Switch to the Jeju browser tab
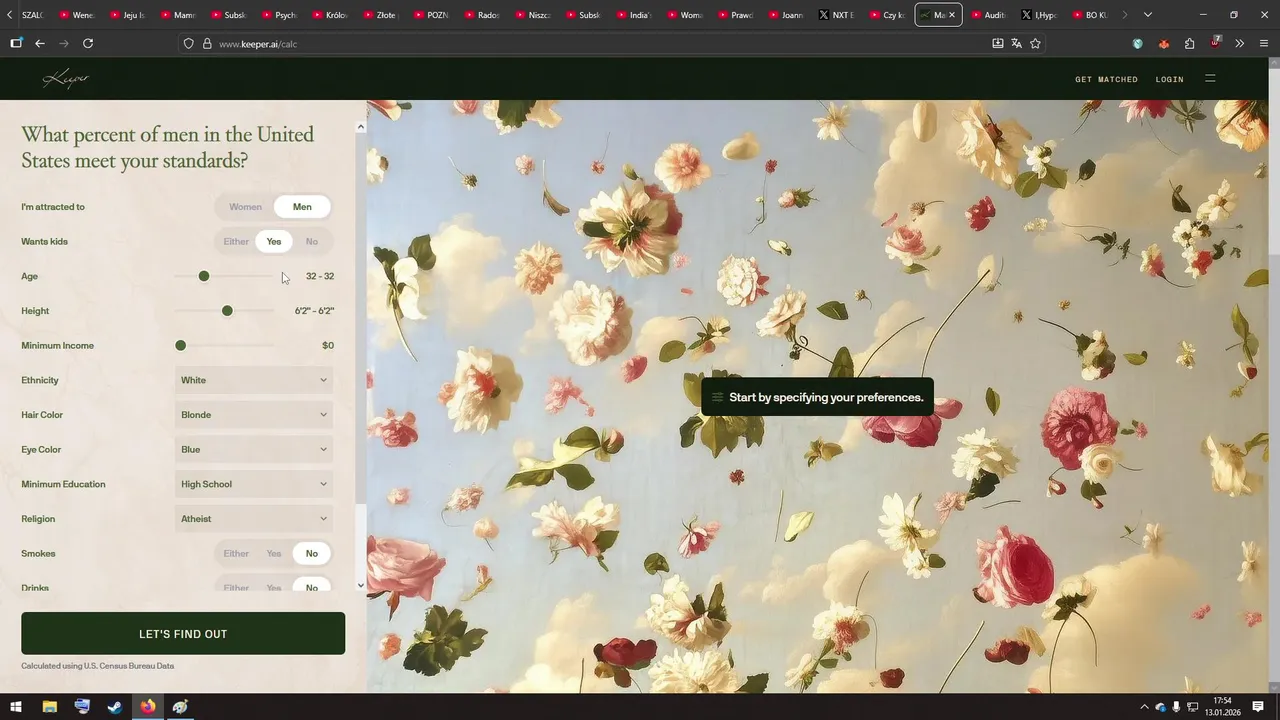Viewport: 1280px width, 720px height. [x=127, y=15]
